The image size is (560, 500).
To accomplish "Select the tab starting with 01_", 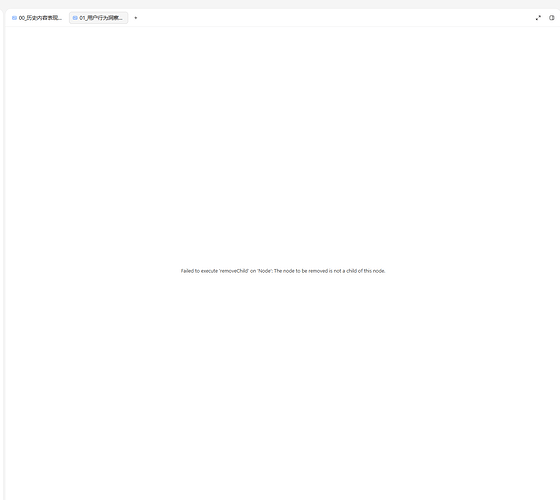I will coord(98,18).
